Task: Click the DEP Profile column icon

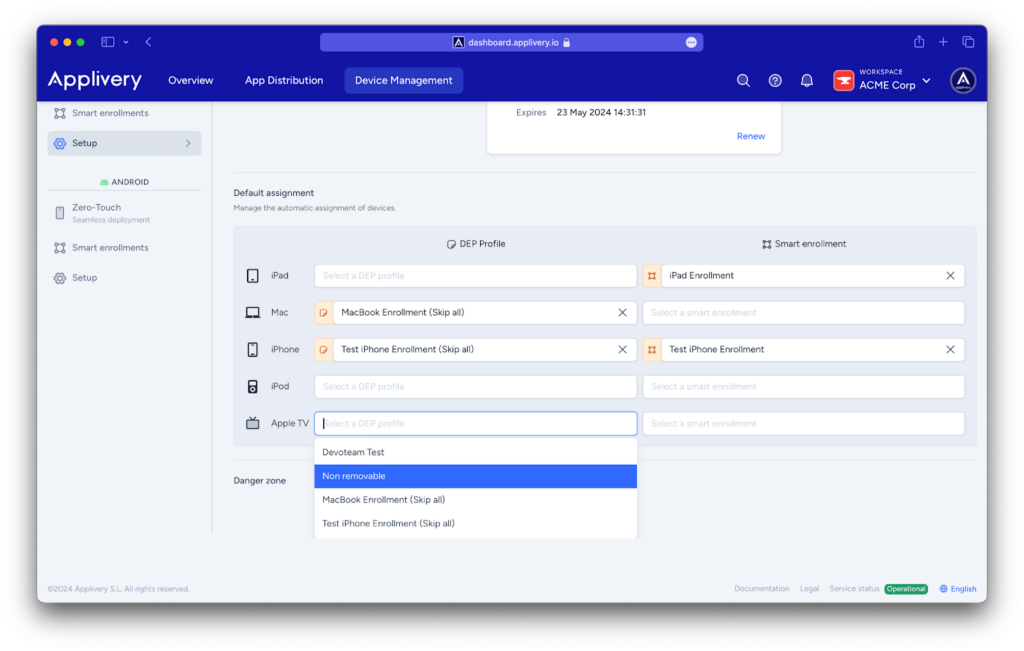Action: 451,244
